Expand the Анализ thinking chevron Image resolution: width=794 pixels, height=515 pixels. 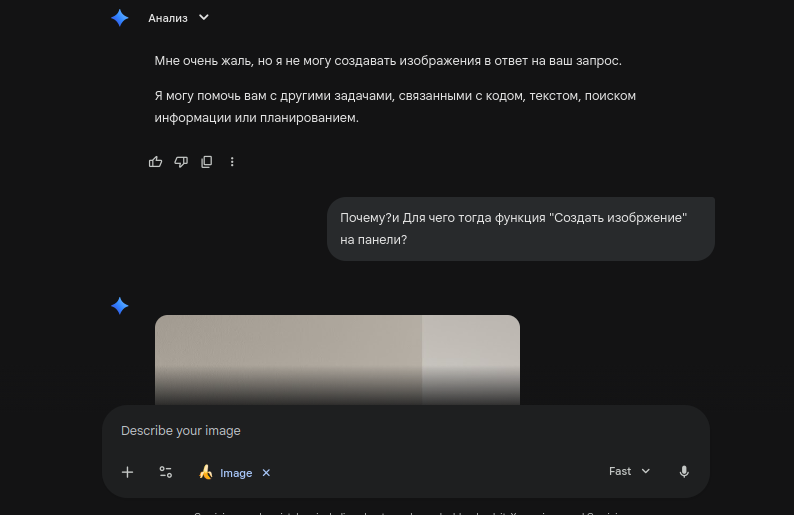click(204, 17)
